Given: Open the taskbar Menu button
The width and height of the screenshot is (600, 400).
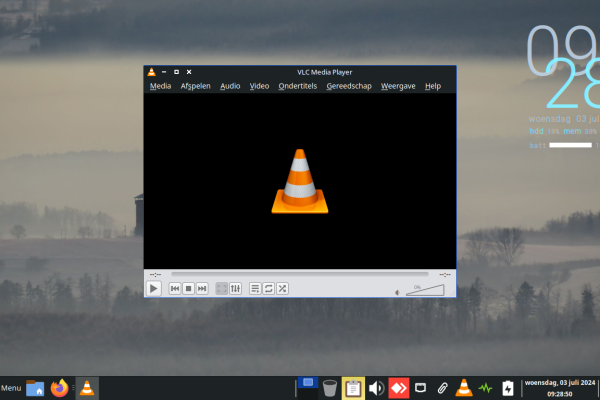Looking at the screenshot, I should 11,388.
